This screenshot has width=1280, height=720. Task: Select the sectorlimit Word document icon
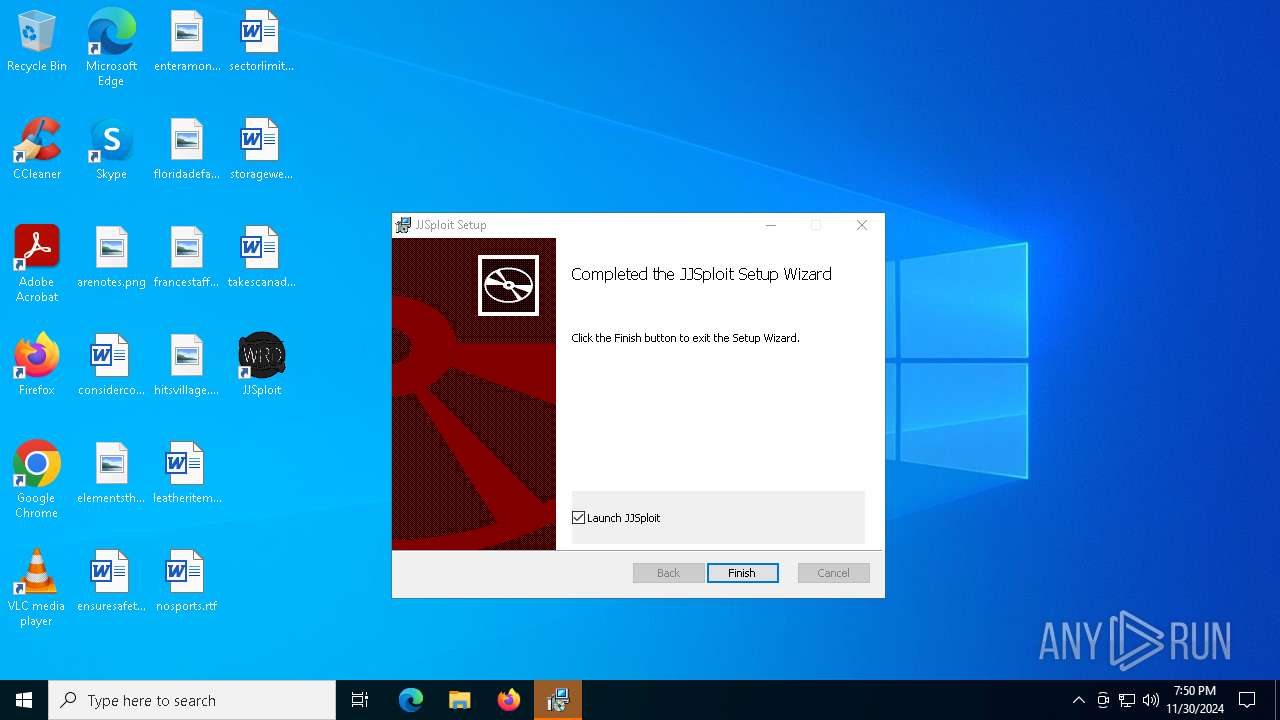click(261, 41)
